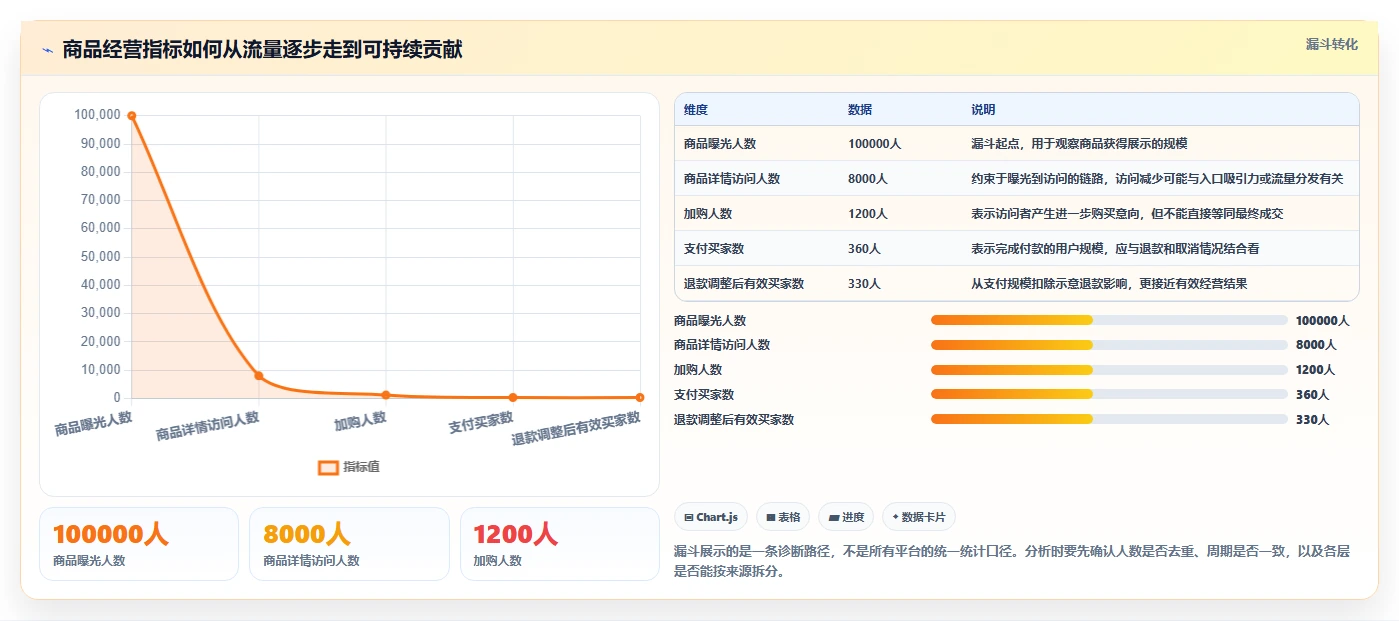1399x621 pixels.
Task: Click the last chart point above 退款调整后有效买家数
Action: [x=640, y=397]
